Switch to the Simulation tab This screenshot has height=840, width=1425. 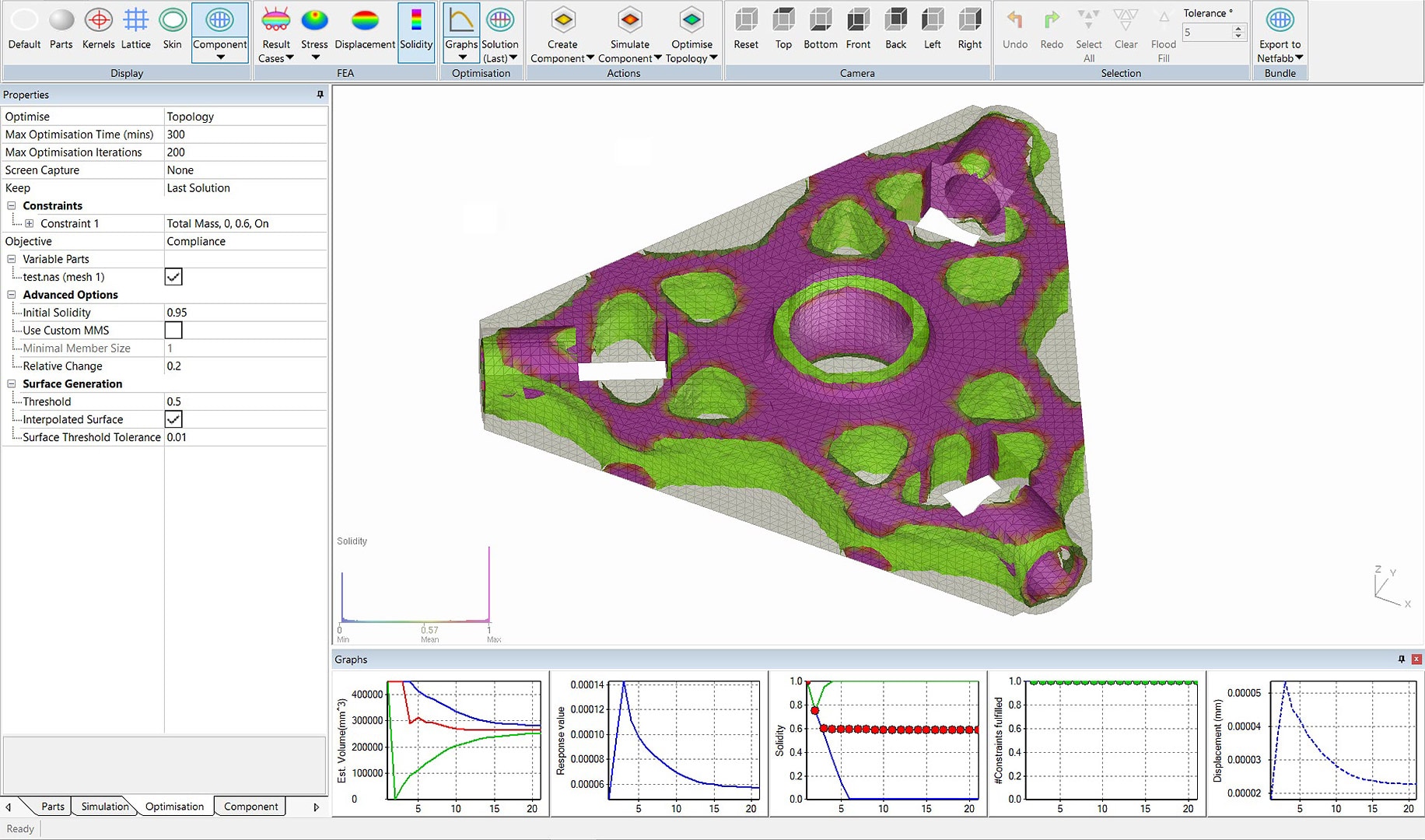coord(105,807)
